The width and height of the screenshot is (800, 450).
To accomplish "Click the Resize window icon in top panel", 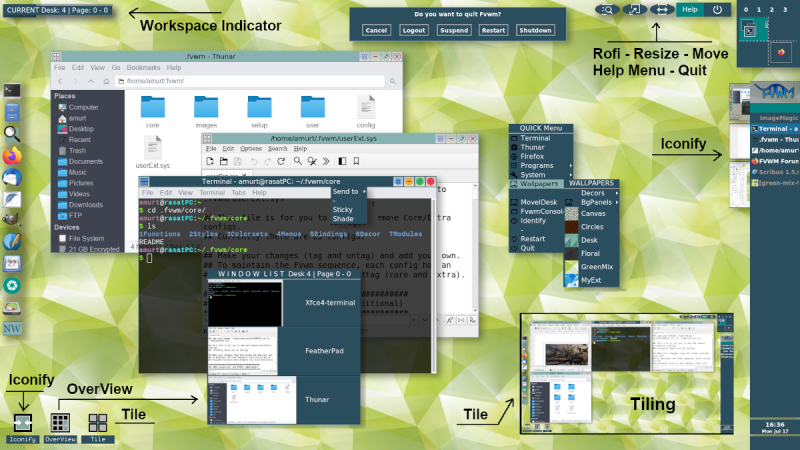I will pyautogui.click(x=634, y=10).
